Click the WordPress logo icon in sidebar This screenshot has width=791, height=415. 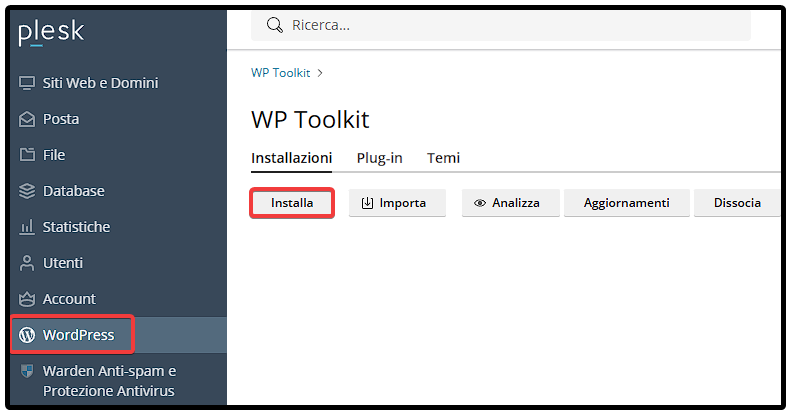27,335
